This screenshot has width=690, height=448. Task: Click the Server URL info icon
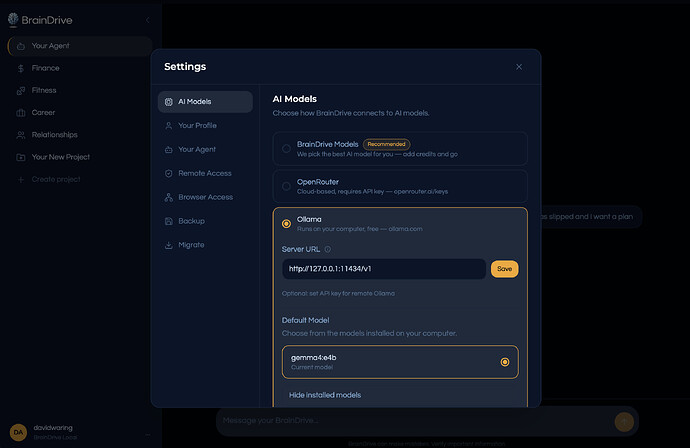[328, 250]
